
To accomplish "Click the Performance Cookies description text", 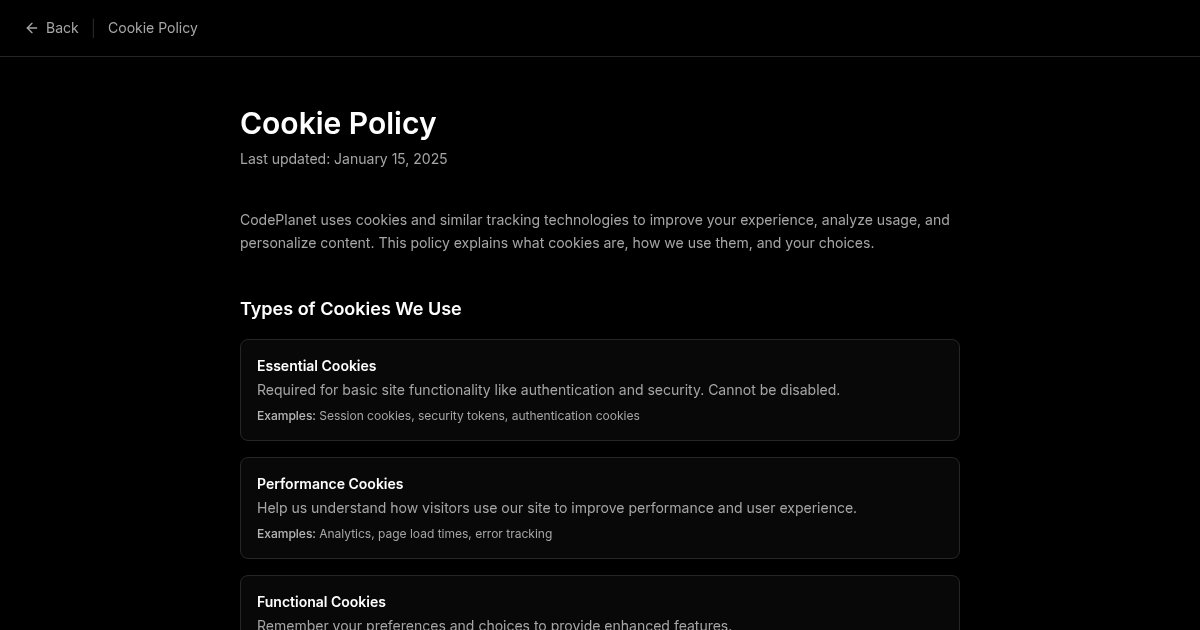I will [556, 508].
